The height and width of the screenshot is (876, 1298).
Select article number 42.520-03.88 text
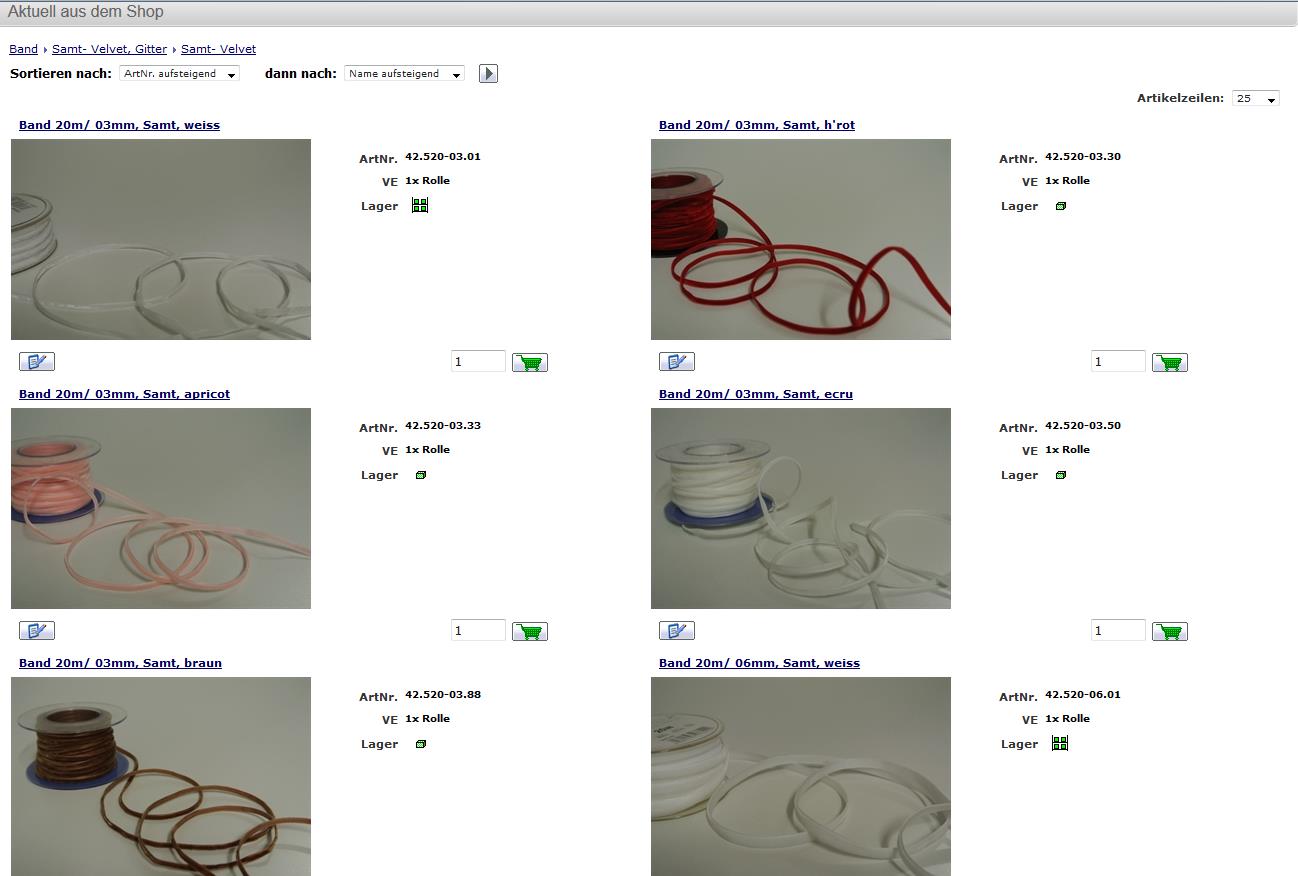click(443, 694)
